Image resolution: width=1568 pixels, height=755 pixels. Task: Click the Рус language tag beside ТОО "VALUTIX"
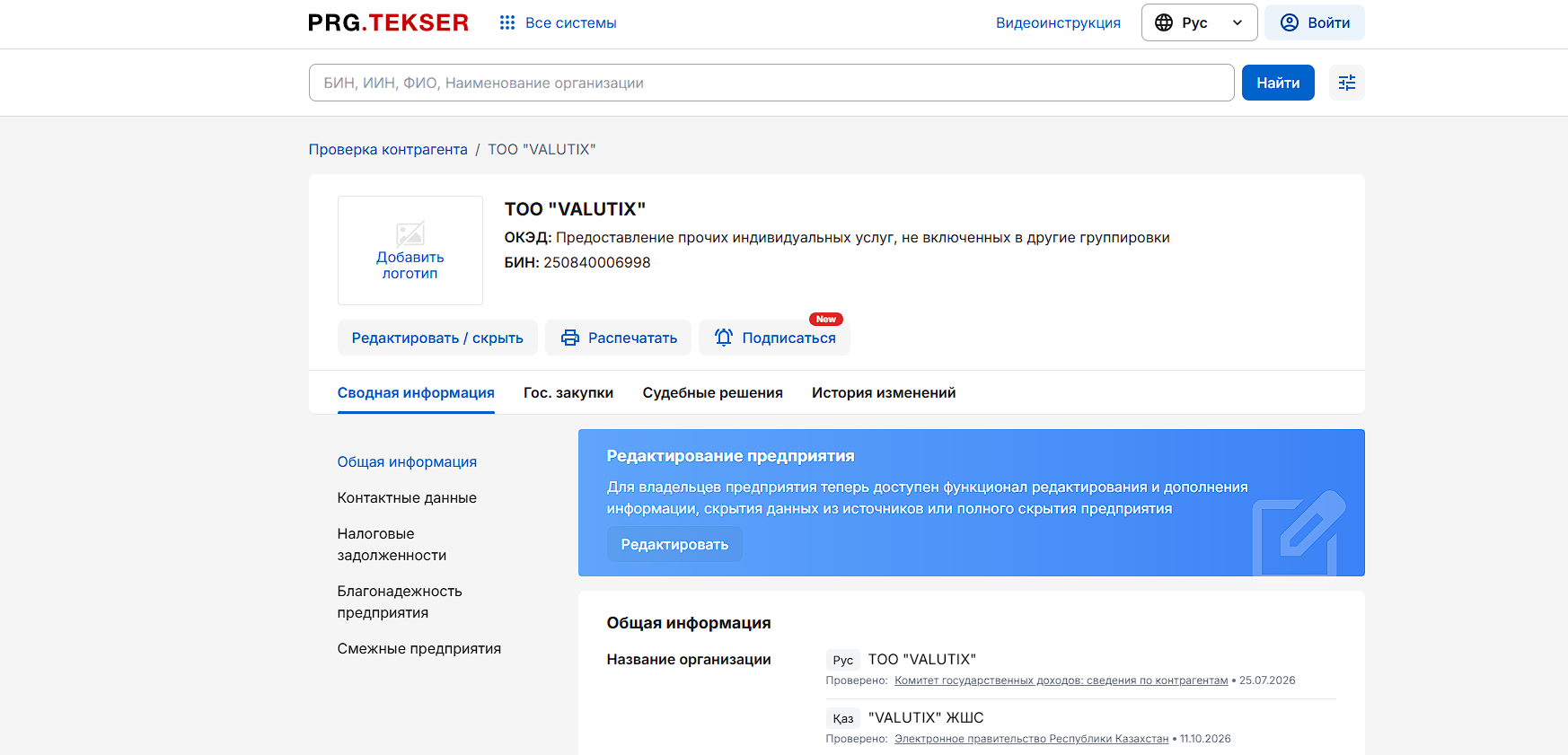[842, 660]
